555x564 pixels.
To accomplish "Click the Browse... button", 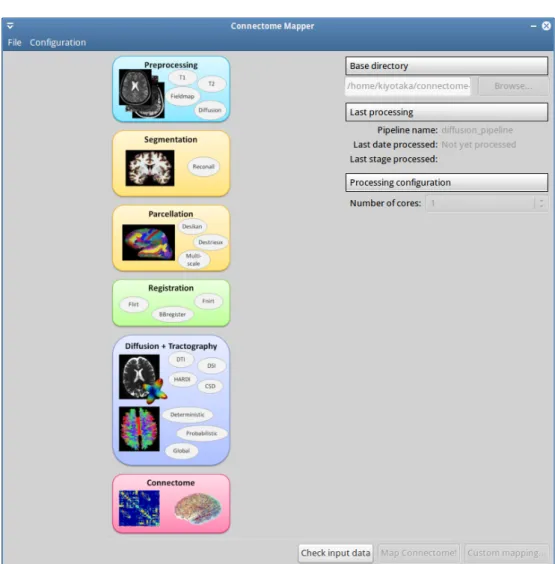I will [513, 86].
